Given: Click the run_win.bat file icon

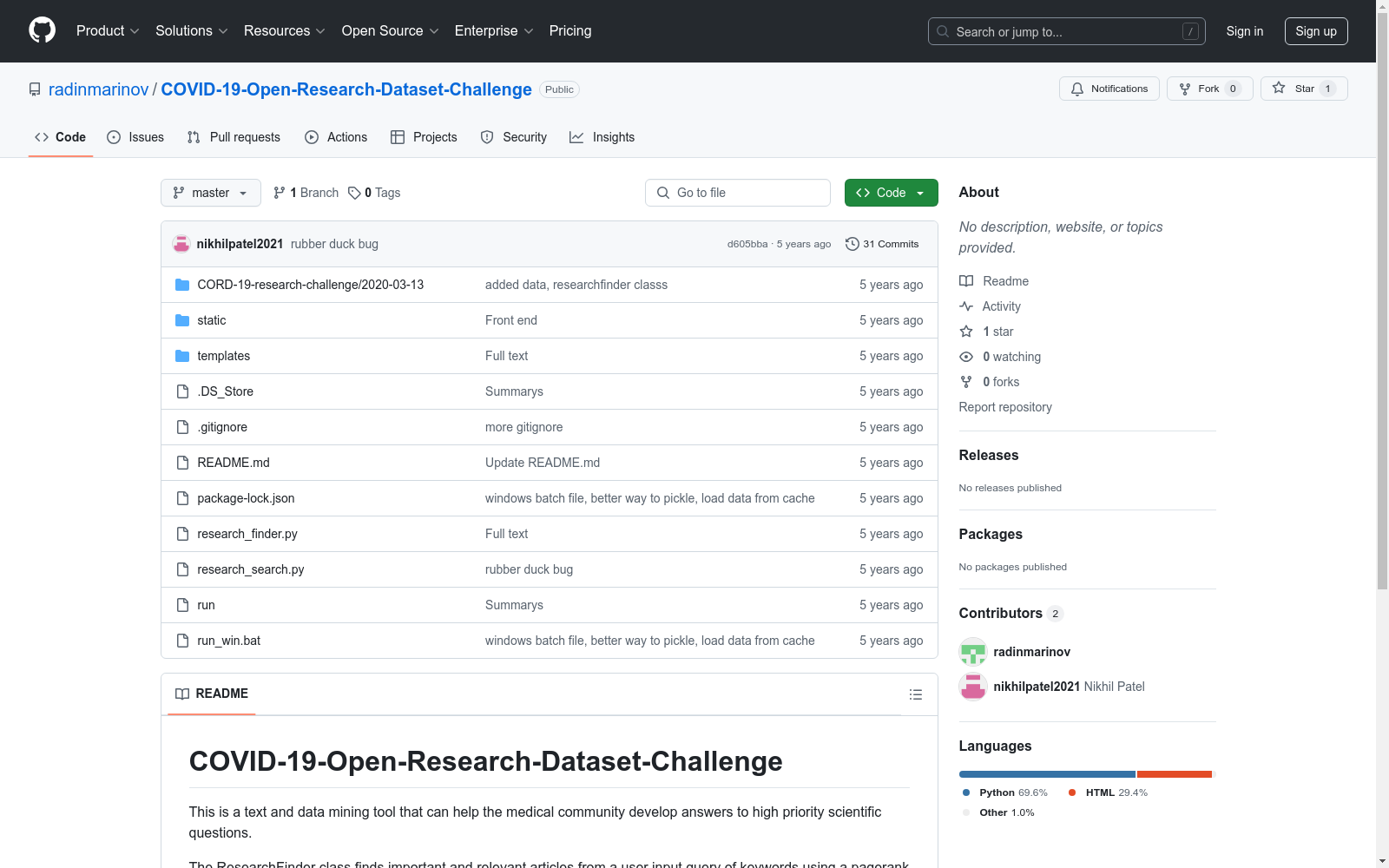Looking at the screenshot, I should point(182,641).
